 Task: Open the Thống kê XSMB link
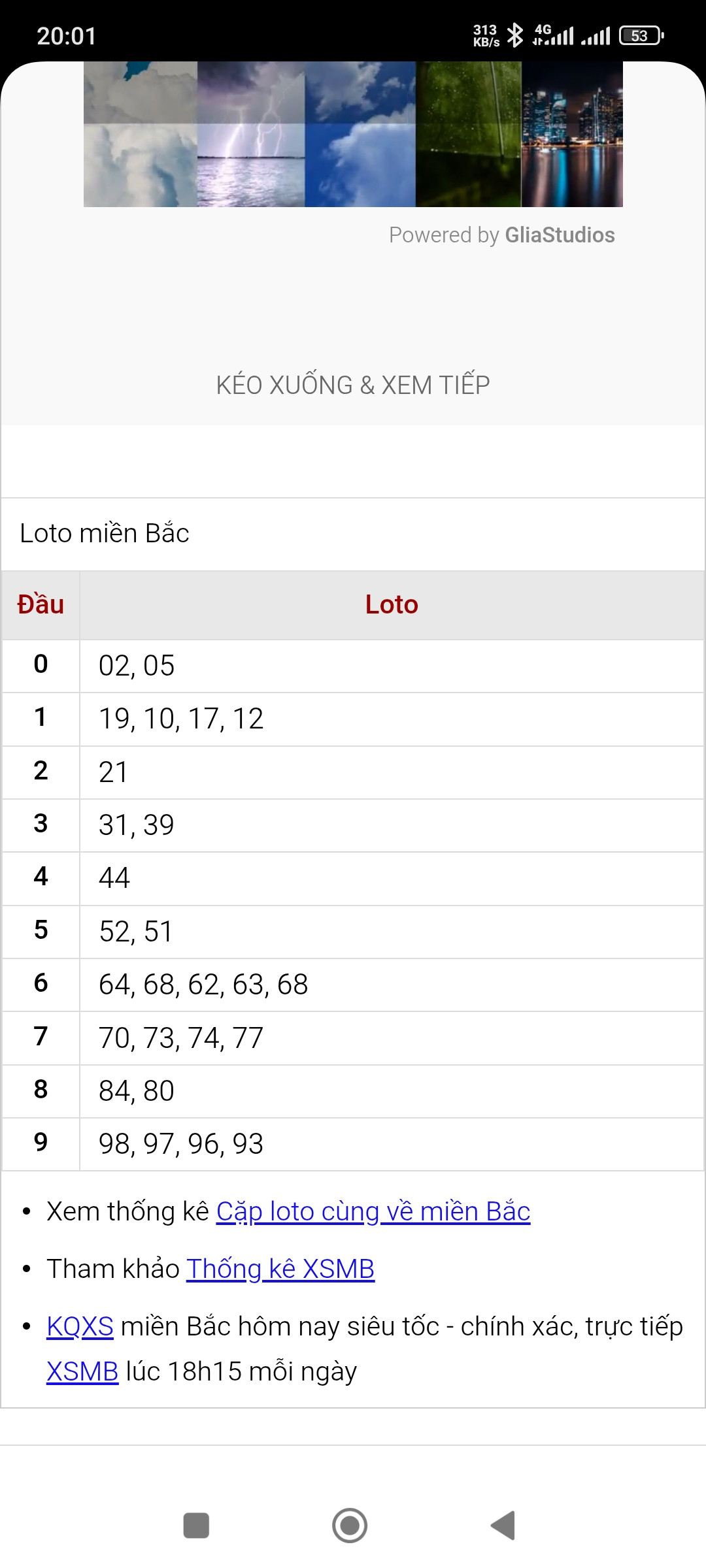280,1269
